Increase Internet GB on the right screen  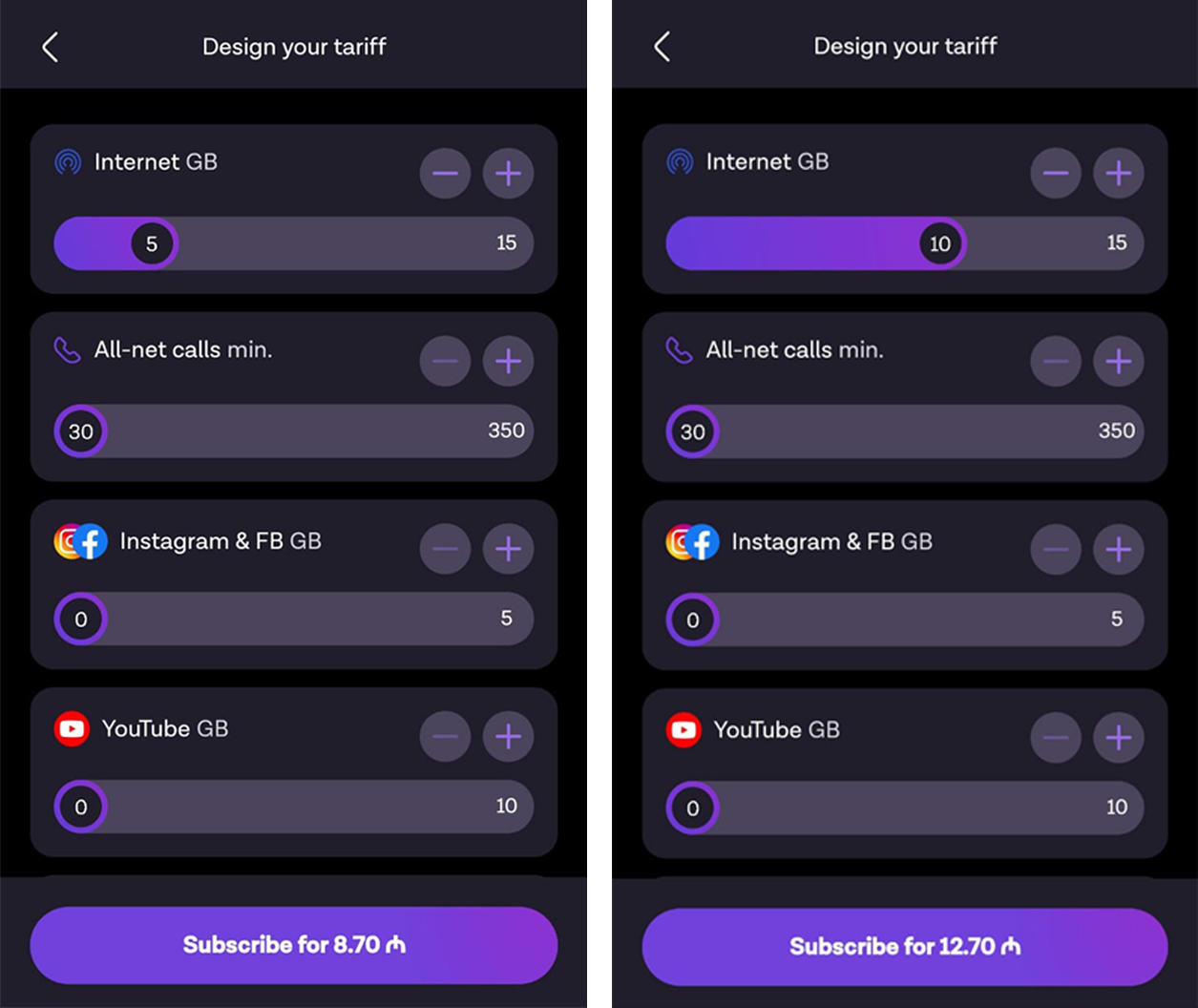pos(1119,174)
